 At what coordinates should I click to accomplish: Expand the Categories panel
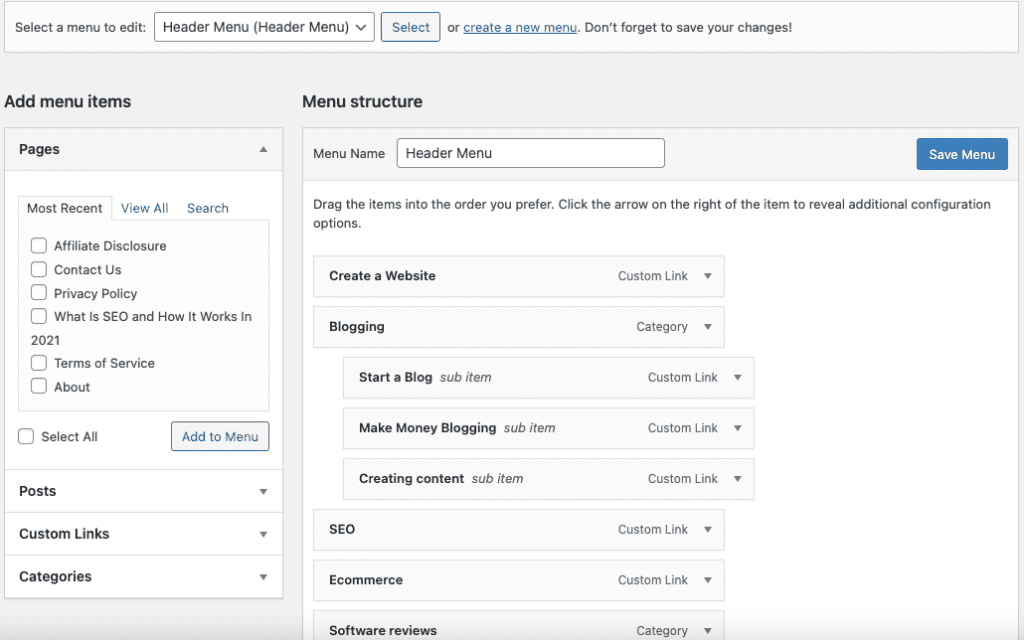point(264,577)
